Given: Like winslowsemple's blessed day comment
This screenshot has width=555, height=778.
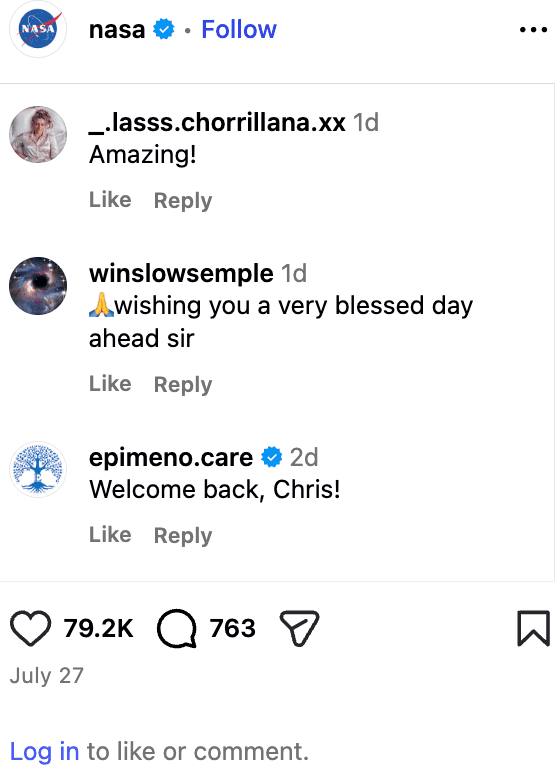Looking at the screenshot, I should (110, 384).
